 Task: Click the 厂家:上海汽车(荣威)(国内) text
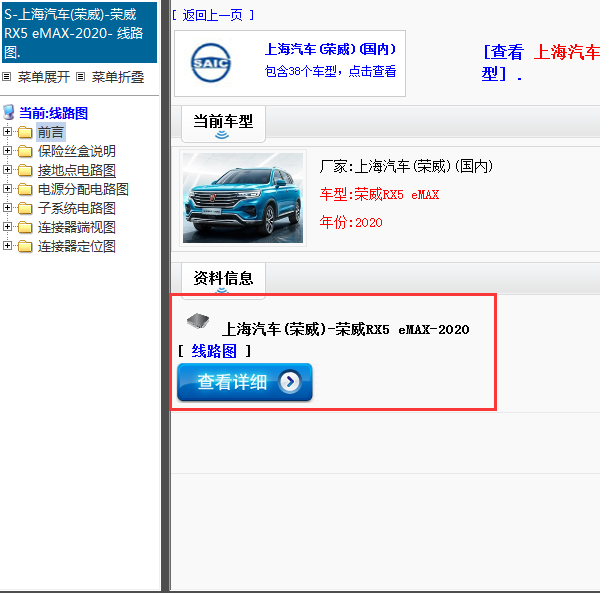[406, 166]
